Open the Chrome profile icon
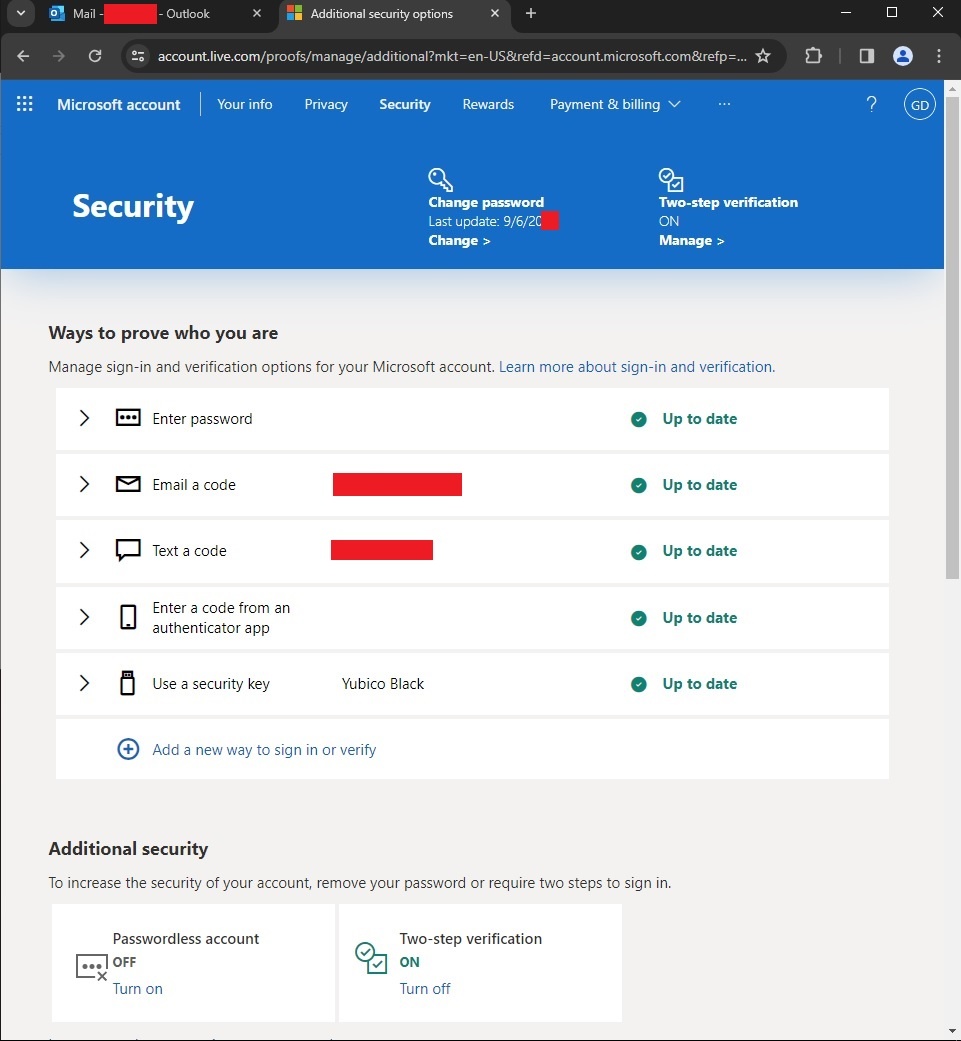Image resolution: width=961 pixels, height=1041 pixels. click(x=903, y=56)
